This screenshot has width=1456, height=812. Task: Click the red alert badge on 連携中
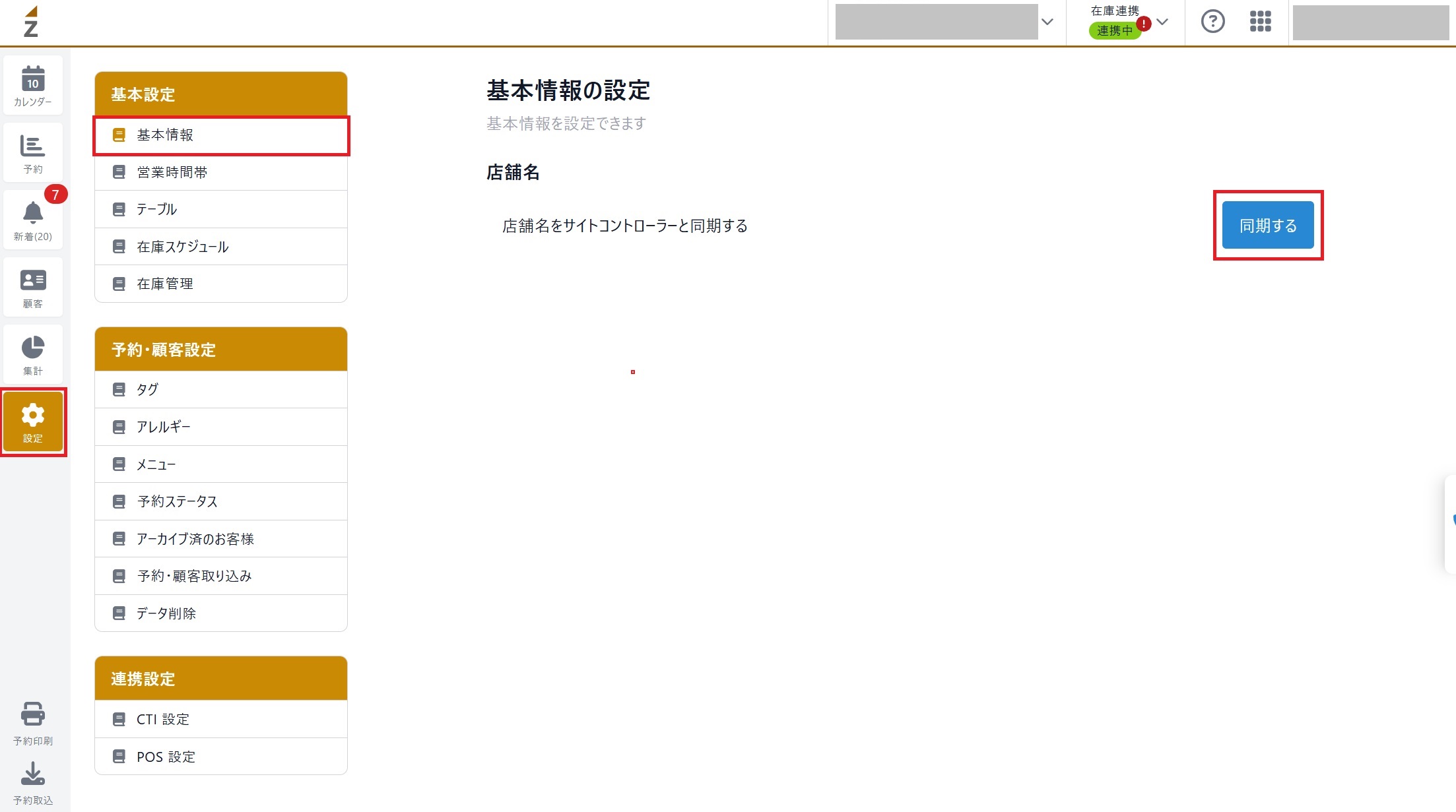1144,24
